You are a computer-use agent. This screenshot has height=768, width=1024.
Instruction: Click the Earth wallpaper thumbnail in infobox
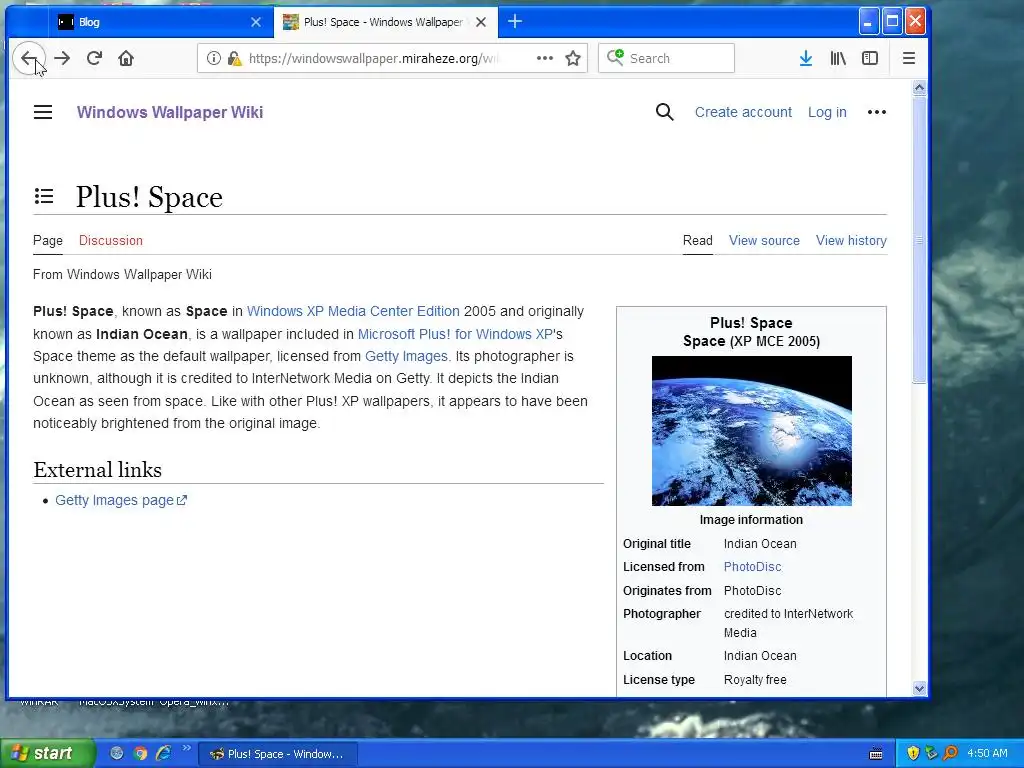coord(752,431)
